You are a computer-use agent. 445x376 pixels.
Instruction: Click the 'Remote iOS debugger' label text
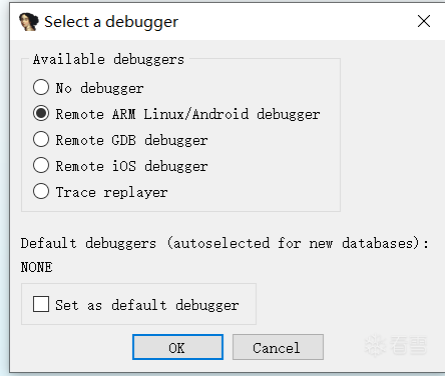point(131,166)
